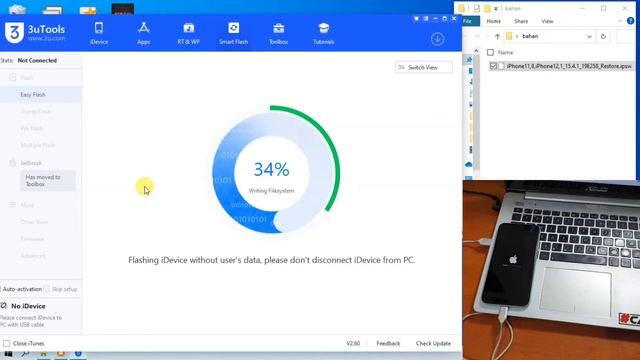Select Multiple Flash in sidebar
The height and width of the screenshot is (360, 640).
(38, 145)
